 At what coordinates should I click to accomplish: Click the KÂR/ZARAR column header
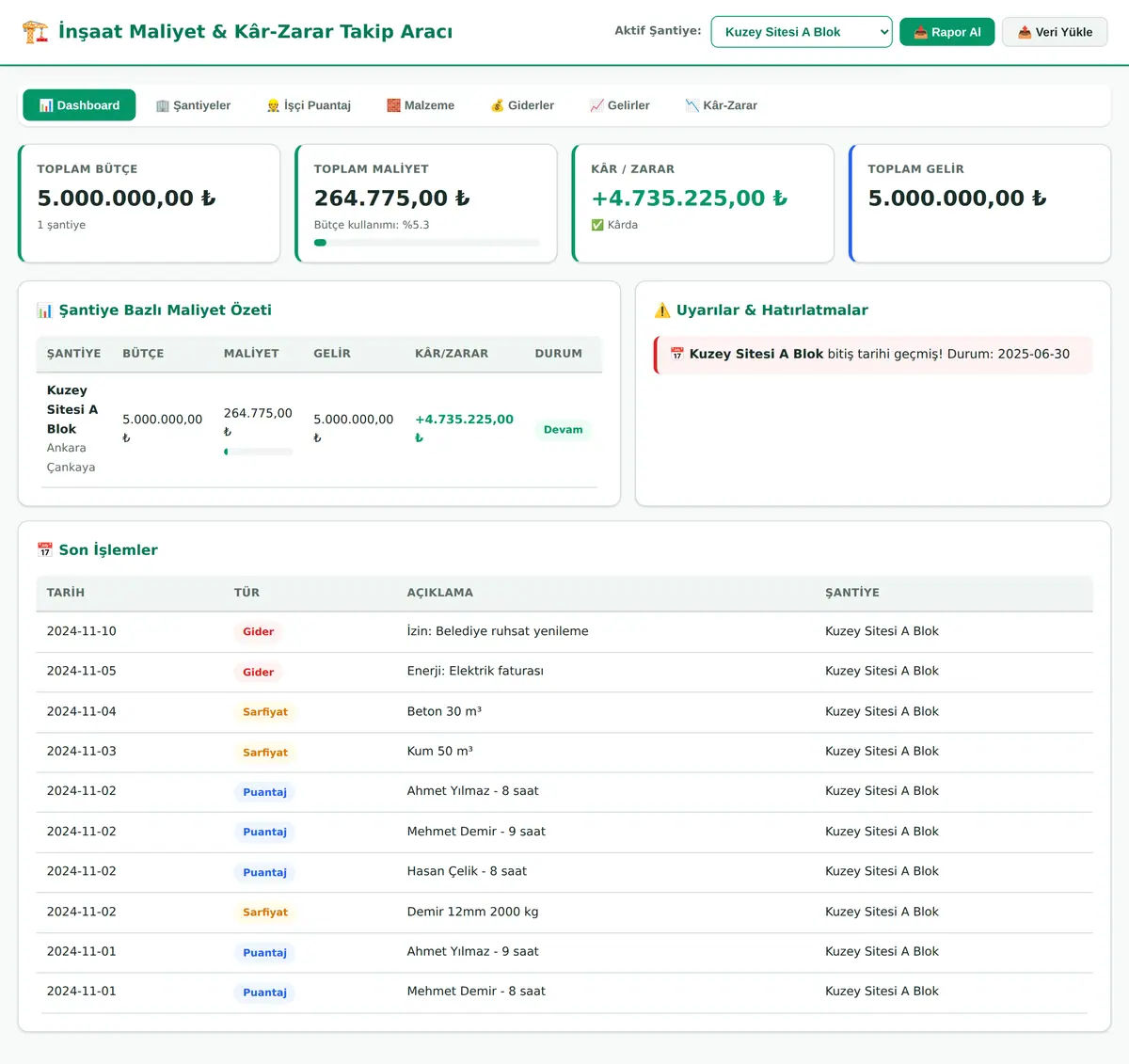click(452, 354)
